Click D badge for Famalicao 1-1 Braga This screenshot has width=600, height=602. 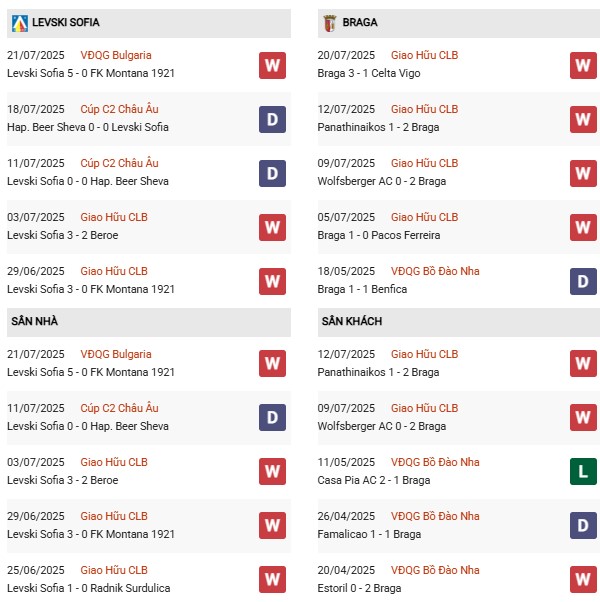(583, 525)
